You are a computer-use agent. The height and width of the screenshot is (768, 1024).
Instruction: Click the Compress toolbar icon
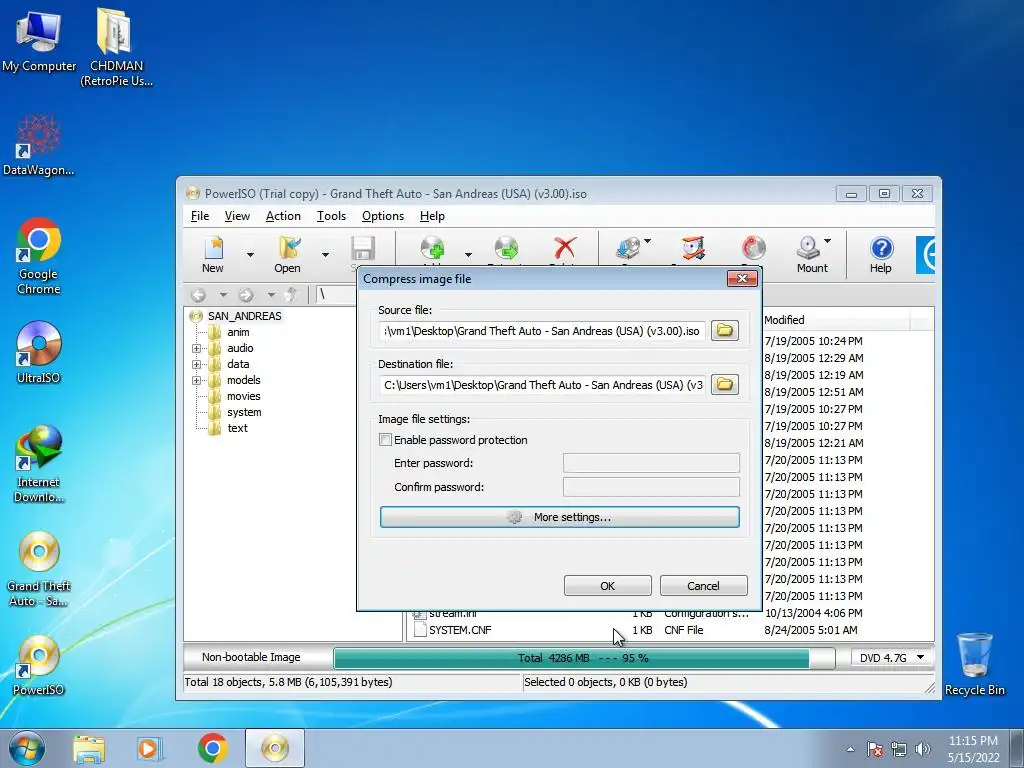pyautogui.click(x=693, y=249)
